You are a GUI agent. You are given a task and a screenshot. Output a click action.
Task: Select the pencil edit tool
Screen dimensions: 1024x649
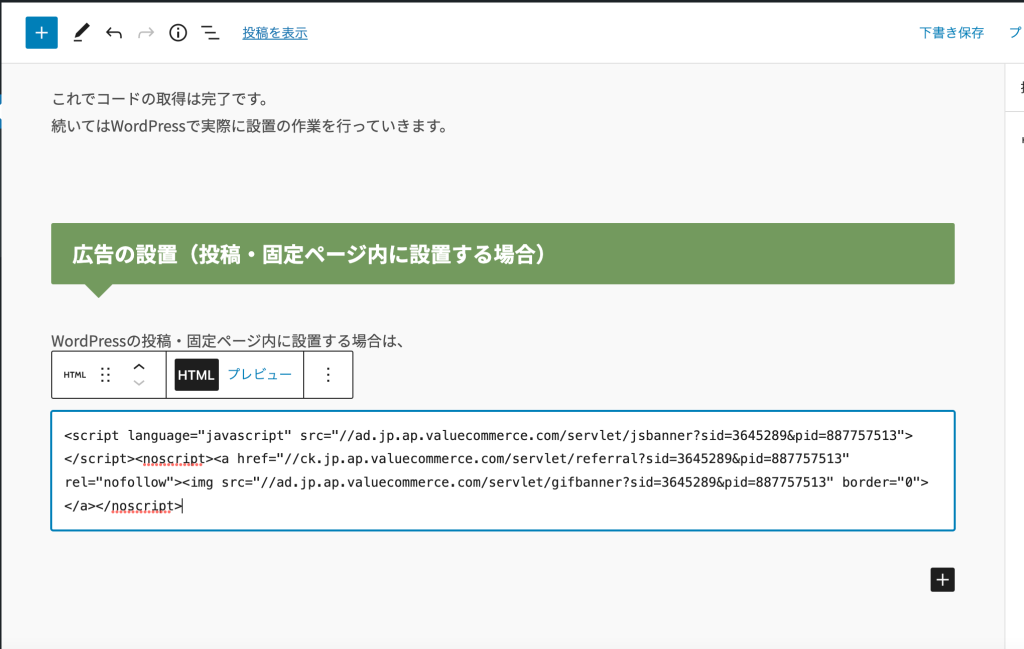tap(80, 33)
